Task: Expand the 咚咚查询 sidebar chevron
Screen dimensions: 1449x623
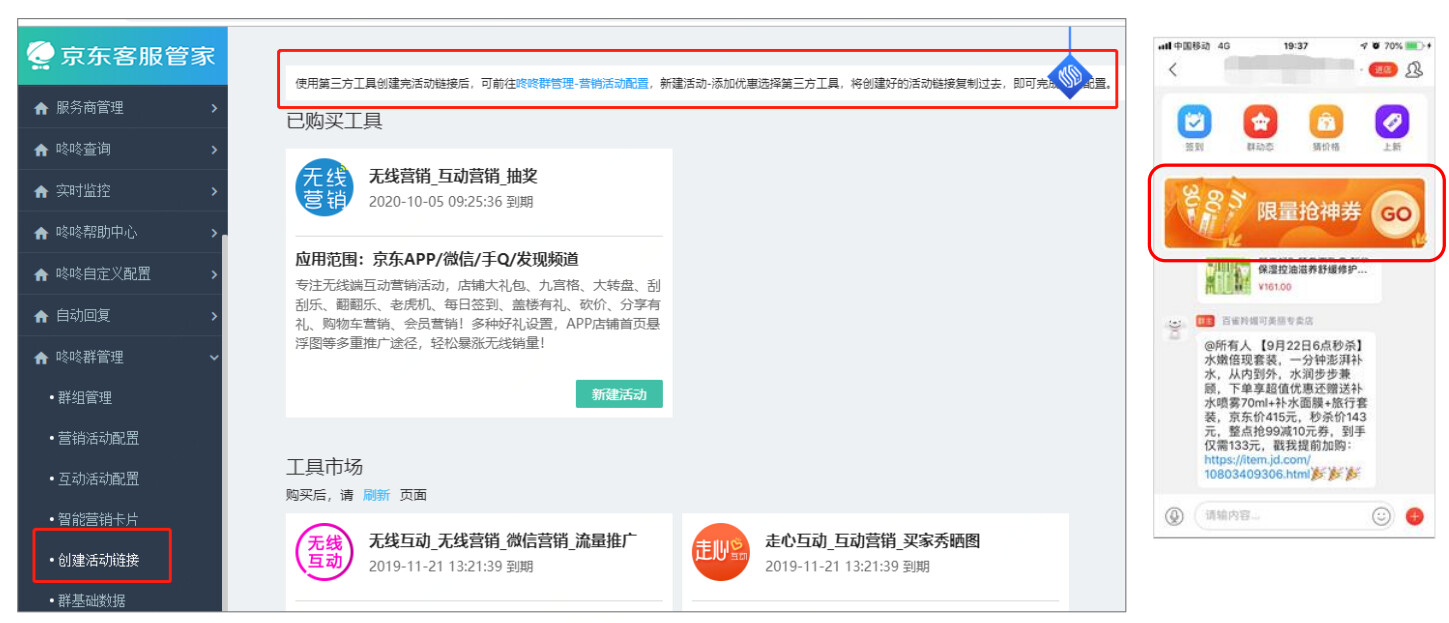Action: (x=214, y=149)
